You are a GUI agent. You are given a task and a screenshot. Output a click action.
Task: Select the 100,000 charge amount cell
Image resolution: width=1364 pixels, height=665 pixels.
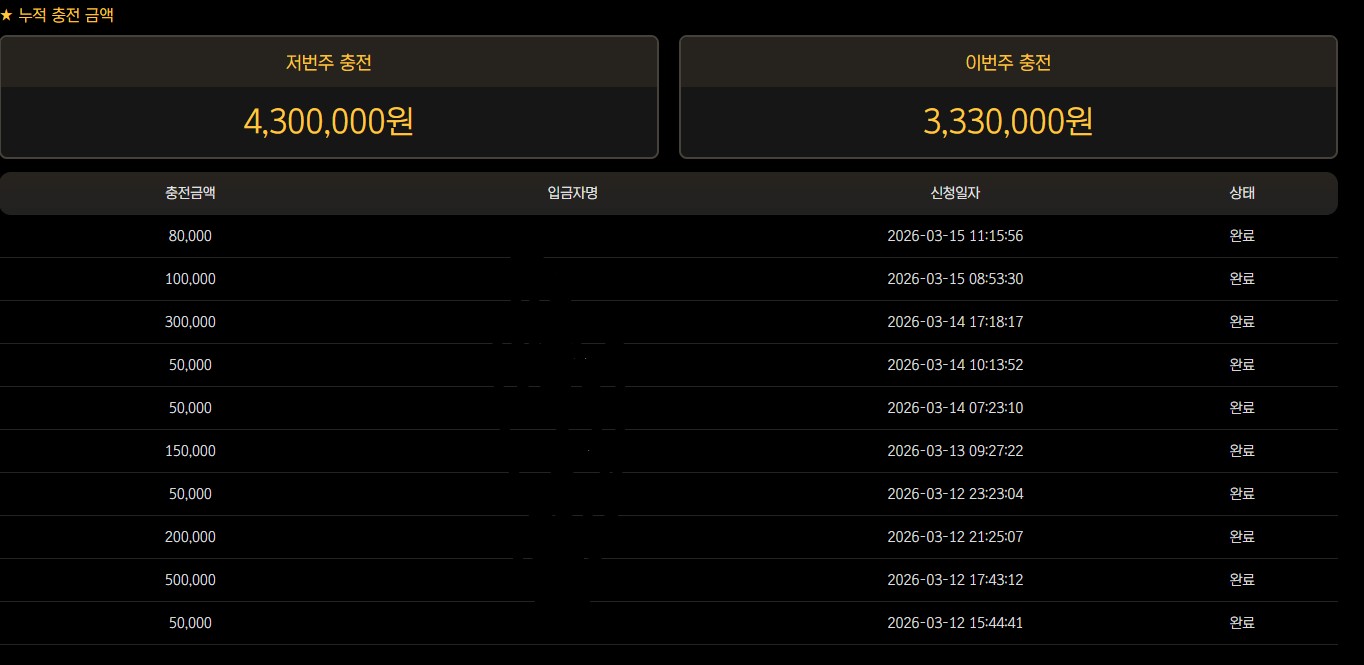[190, 279]
